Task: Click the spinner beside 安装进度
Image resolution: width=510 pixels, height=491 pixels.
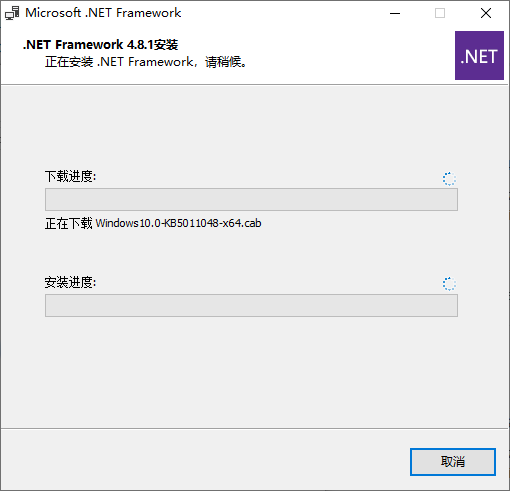Action: click(x=449, y=284)
